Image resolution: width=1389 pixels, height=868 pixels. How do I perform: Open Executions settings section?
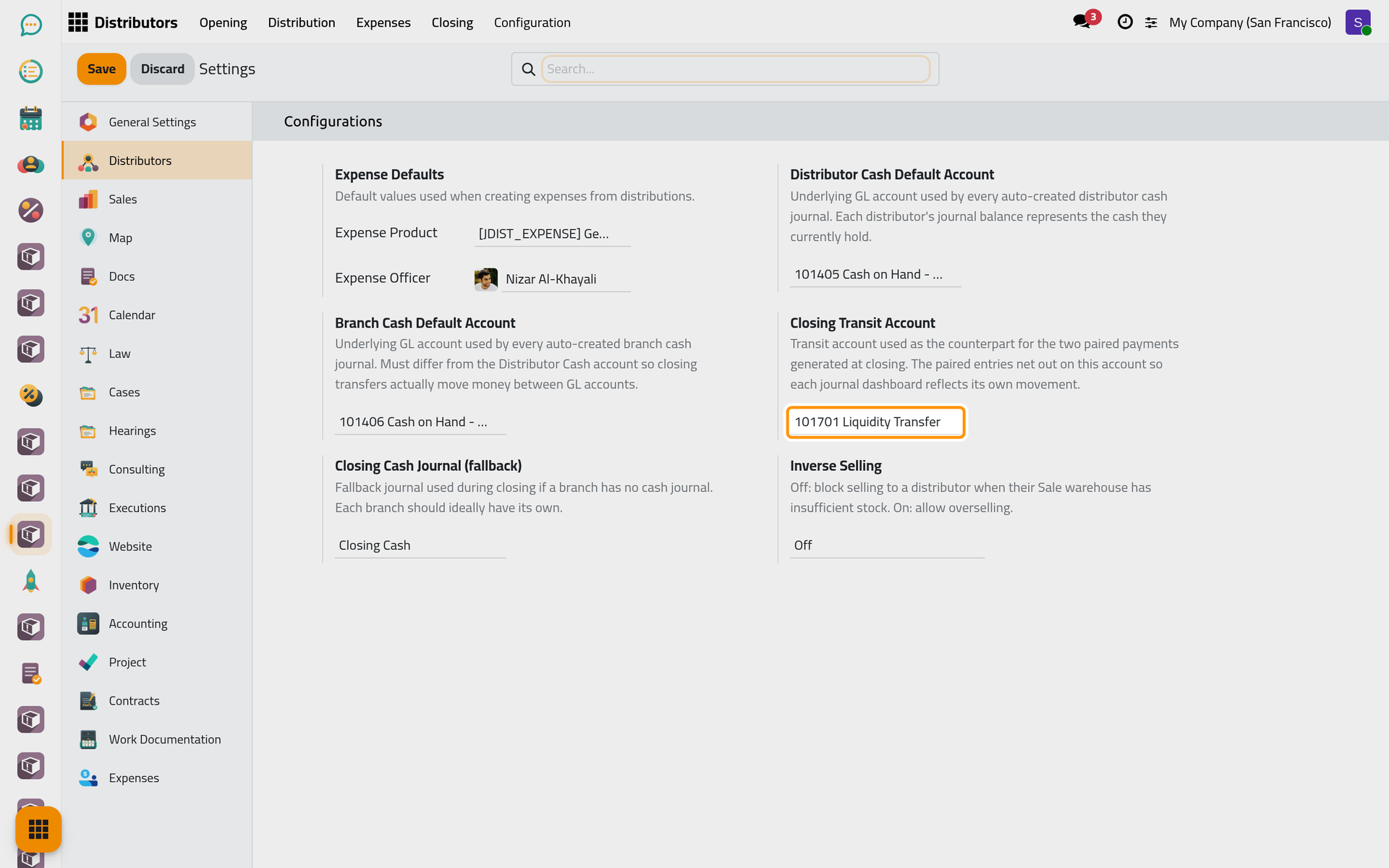pyautogui.click(x=157, y=508)
